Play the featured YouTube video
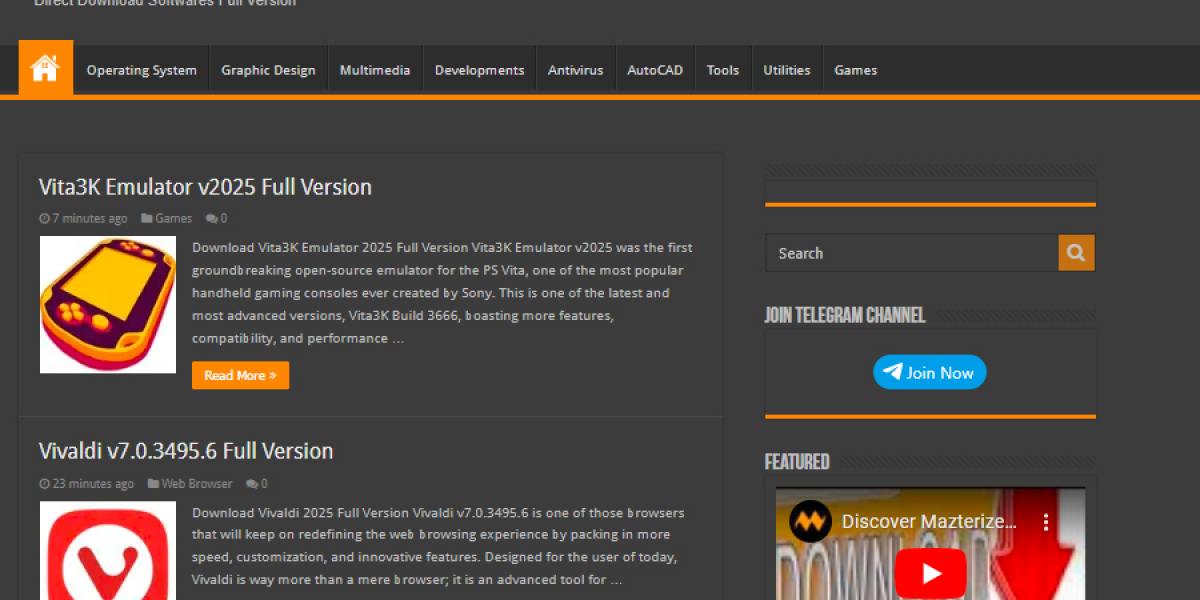The width and height of the screenshot is (1200, 600). click(x=930, y=573)
